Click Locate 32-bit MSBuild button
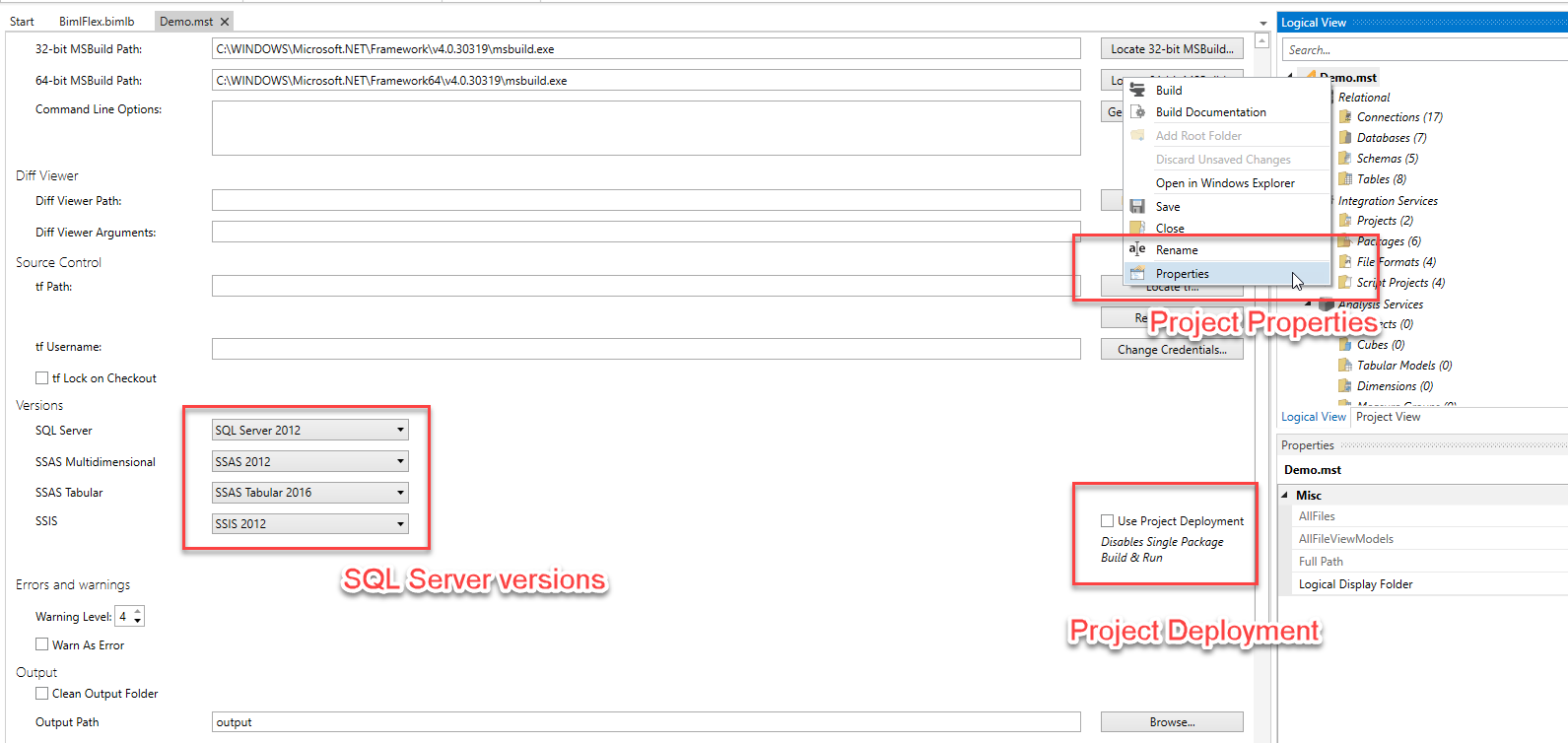This screenshot has width=1568, height=743. pyautogui.click(x=1172, y=48)
